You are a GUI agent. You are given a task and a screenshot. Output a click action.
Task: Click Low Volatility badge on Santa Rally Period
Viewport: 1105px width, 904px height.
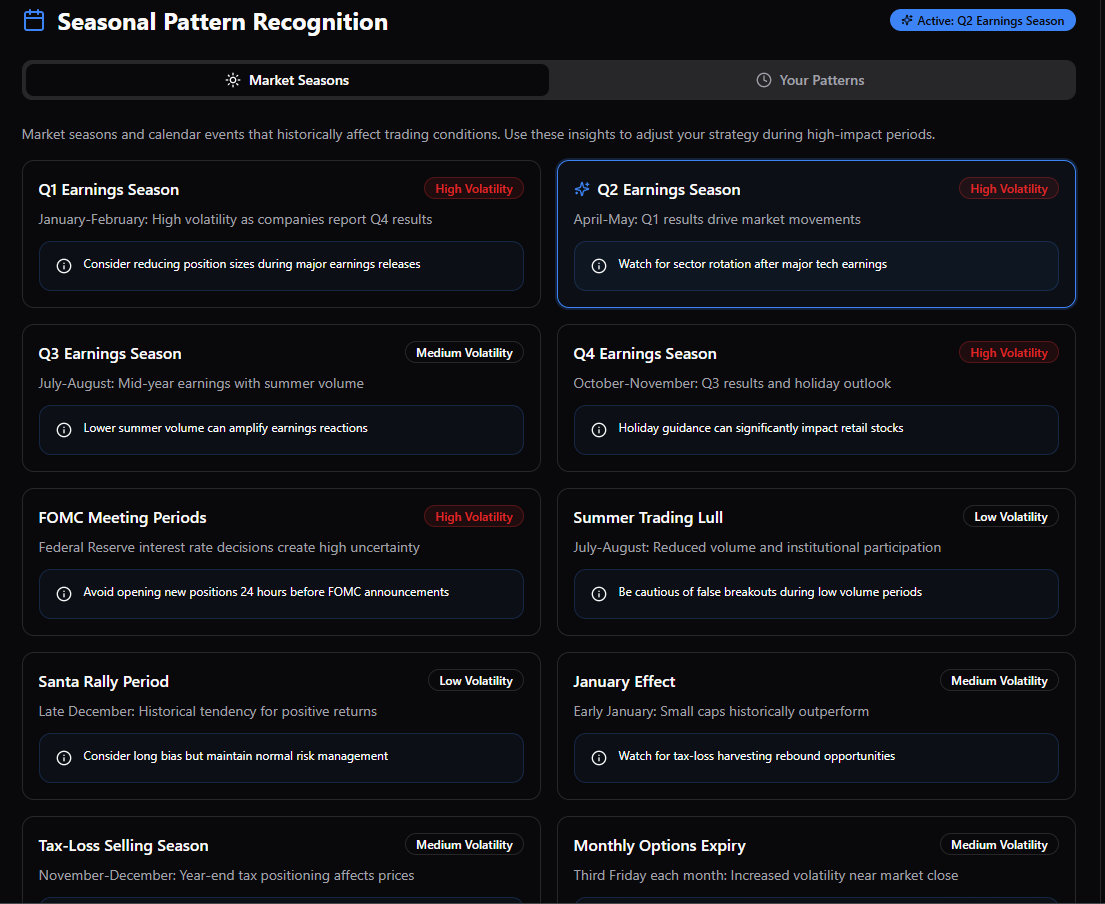[476, 681]
